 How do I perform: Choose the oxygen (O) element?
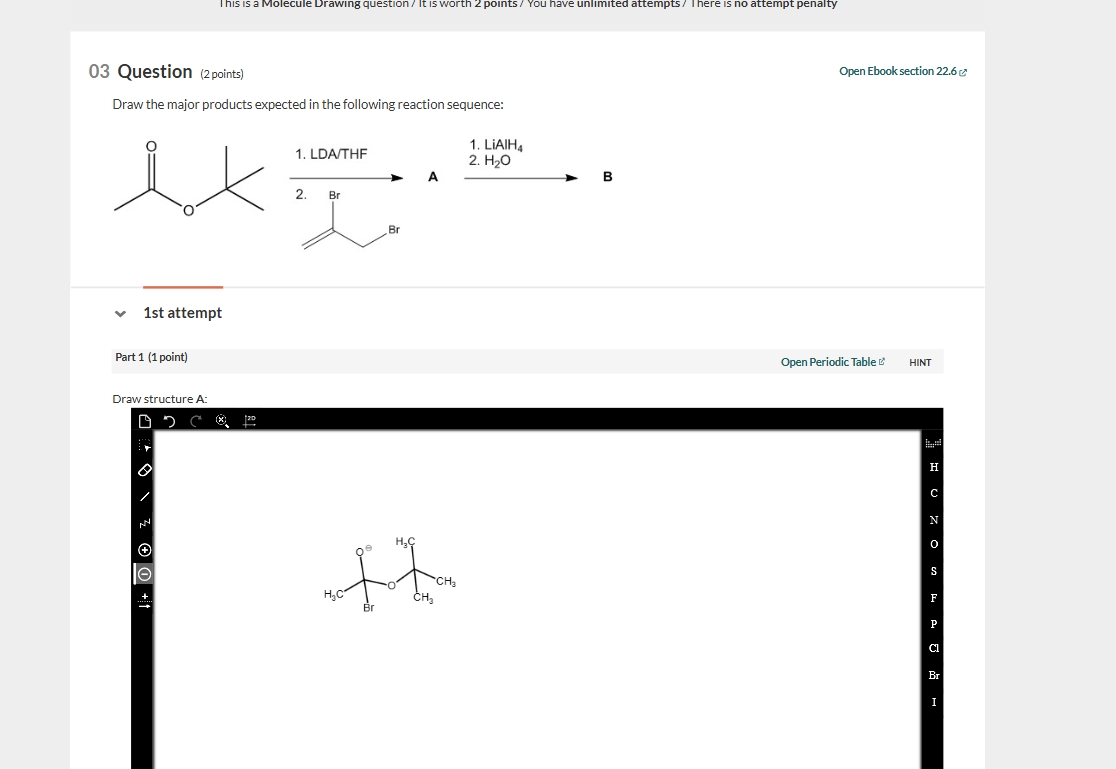tap(934, 545)
